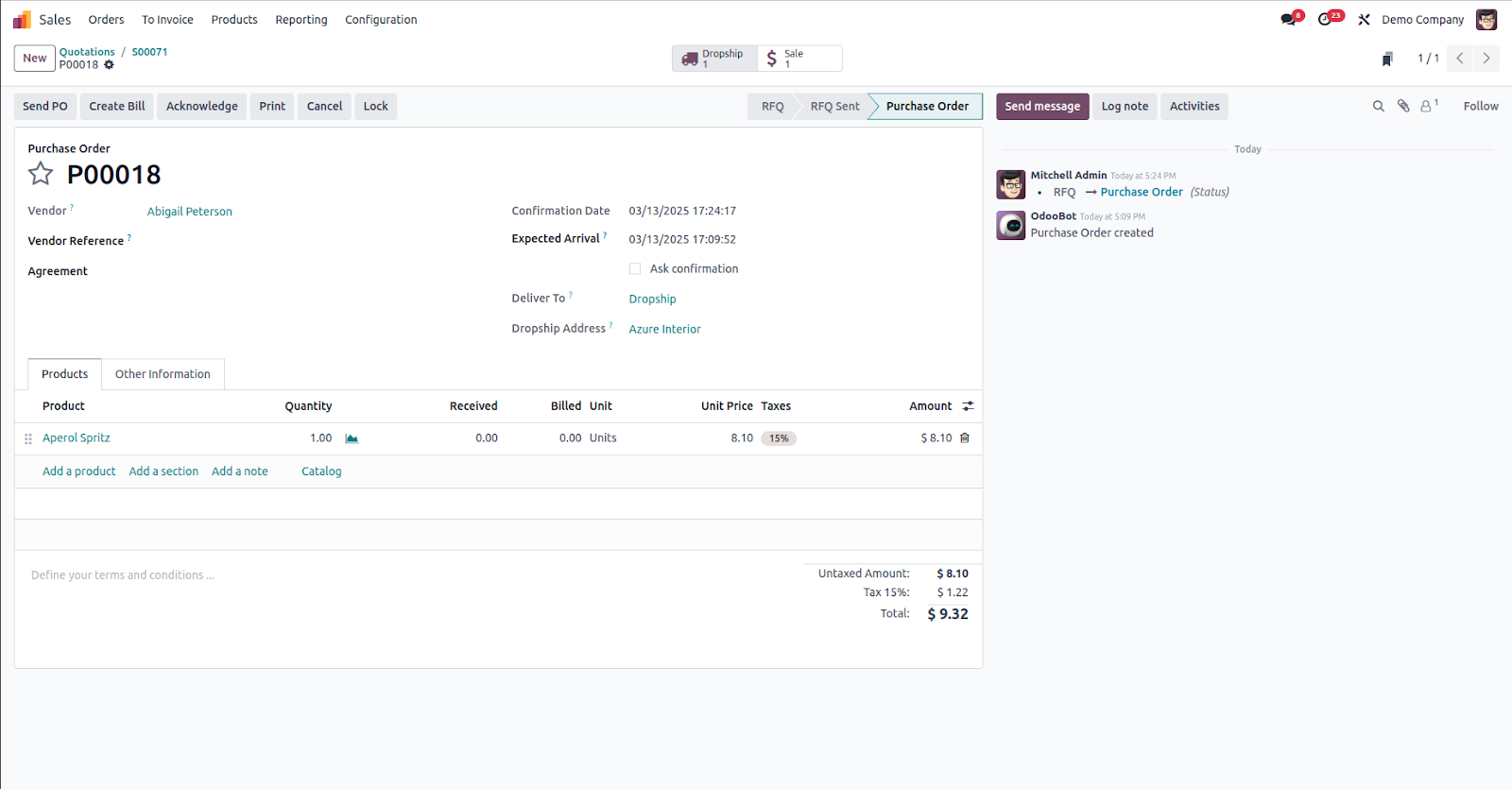Click the unit price 8.10 cell
This screenshot has width=1512, height=789.
tap(742, 438)
